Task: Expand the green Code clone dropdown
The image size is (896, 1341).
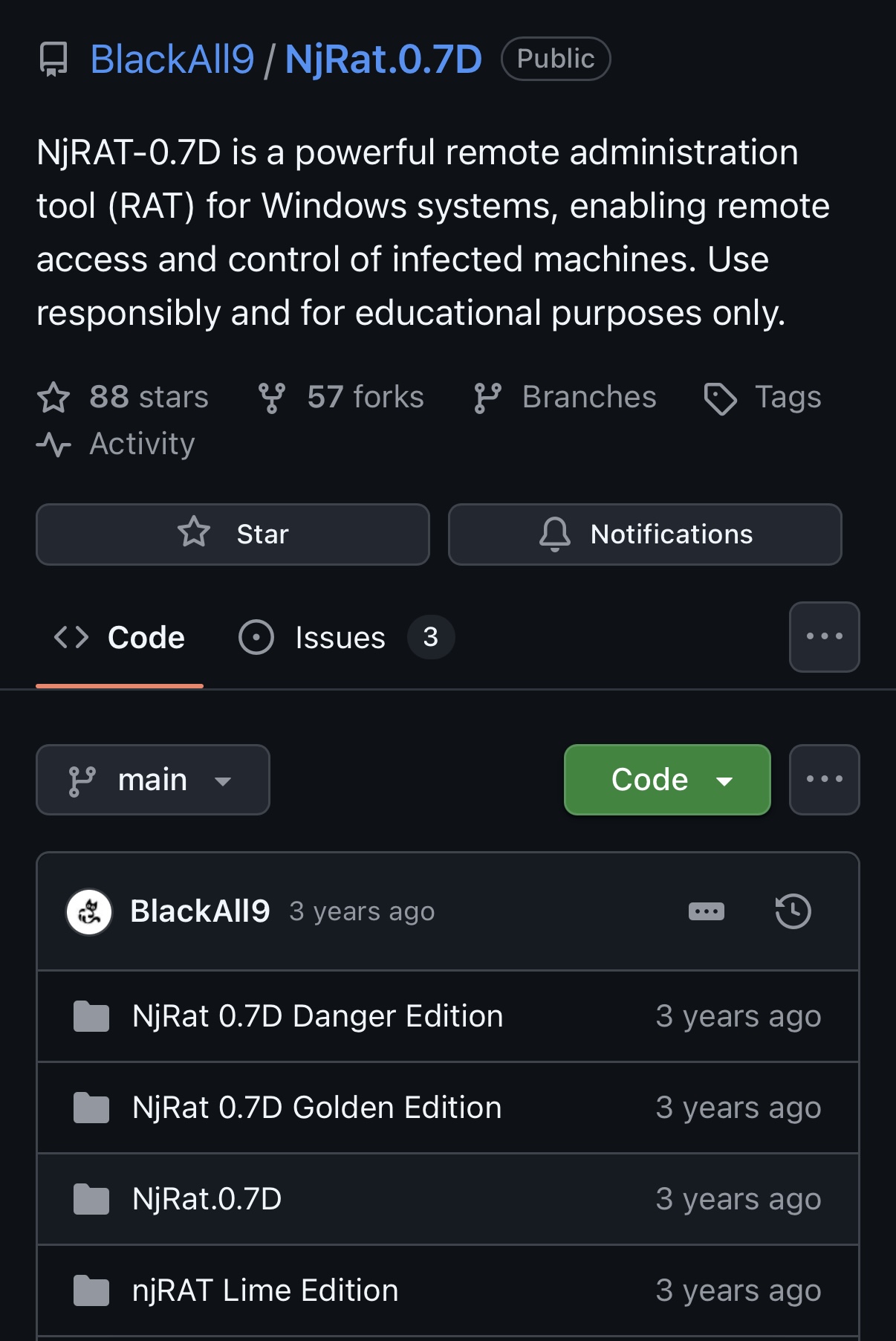Action: [667, 780]
